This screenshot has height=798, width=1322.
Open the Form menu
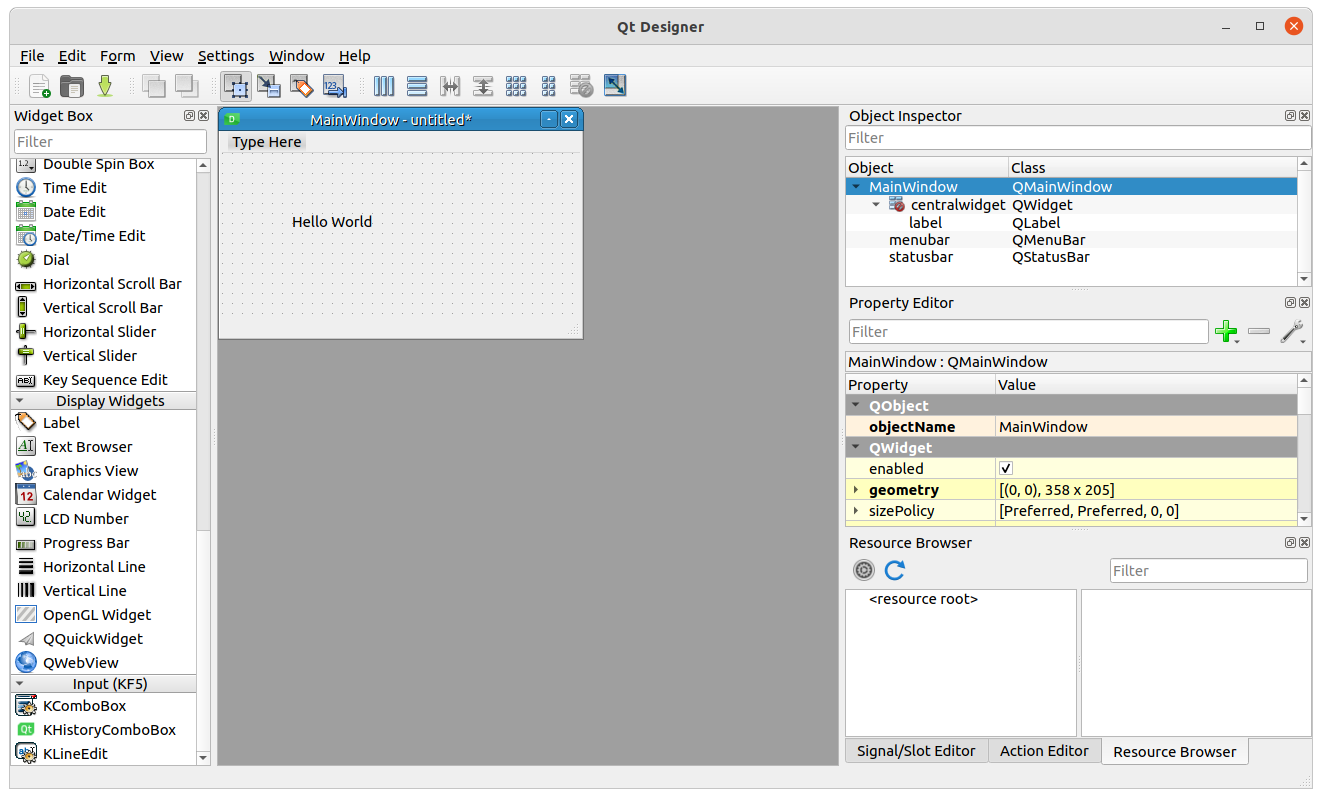[x=117, y=56]
